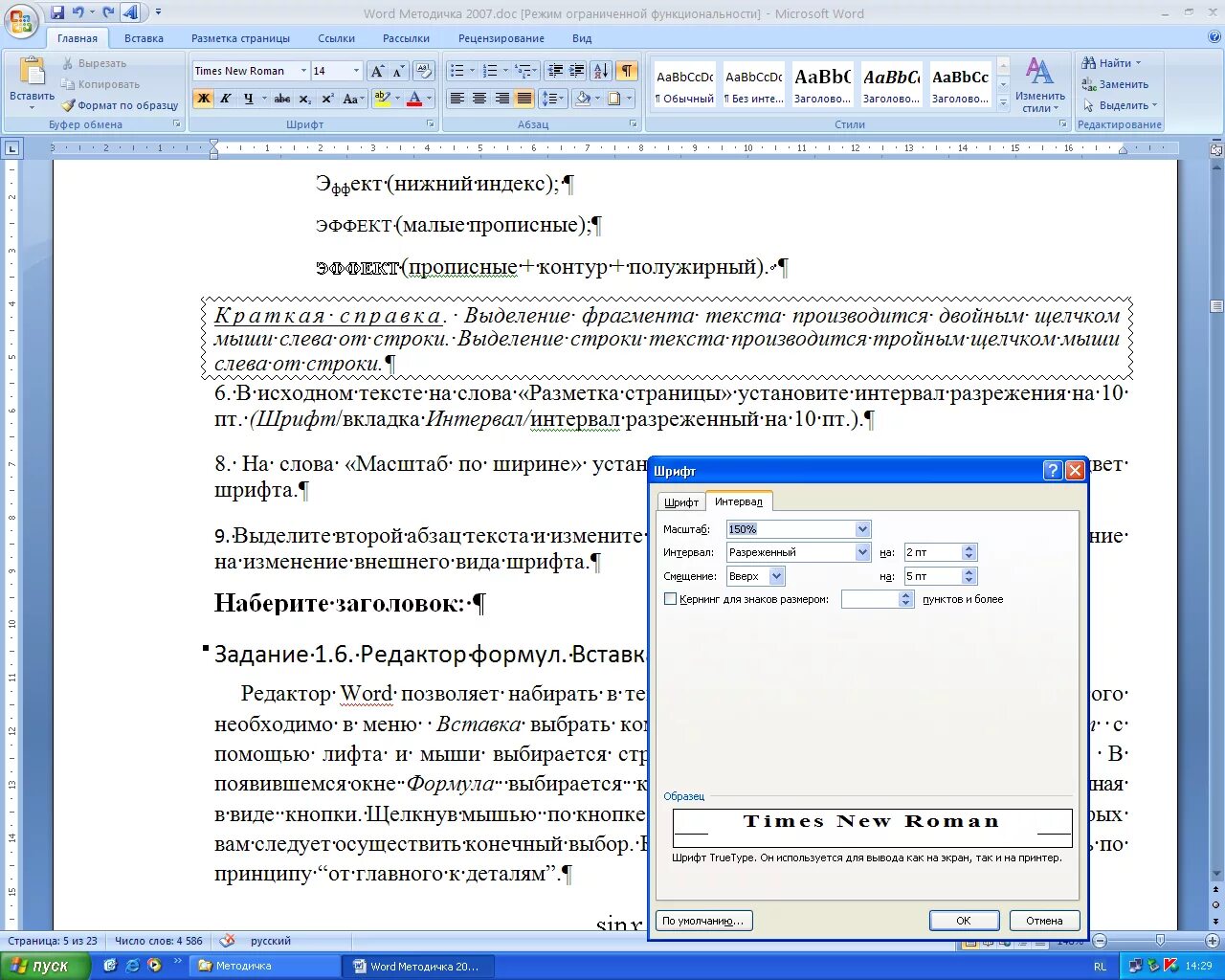Open Смещение Вверх dropdown
The width and height of the screenshot is (1225, 980).
tap(776, 576)
